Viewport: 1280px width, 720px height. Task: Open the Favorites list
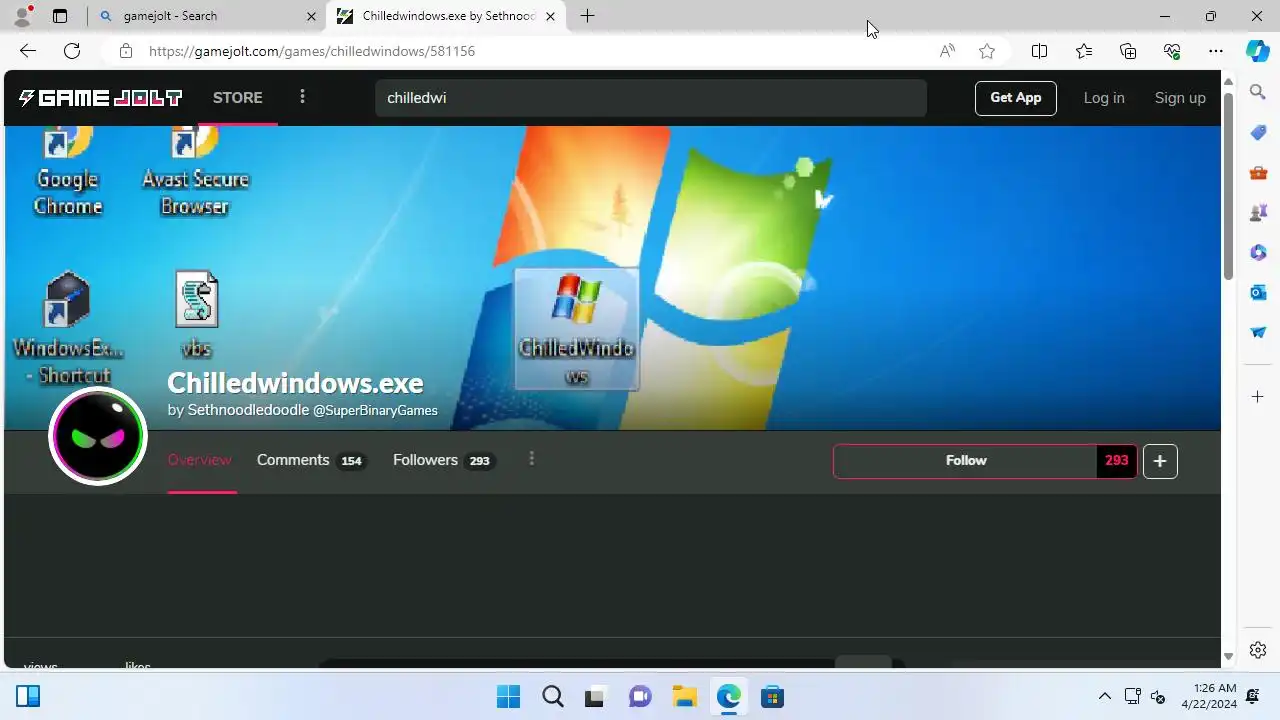(x=1084, y=51)
